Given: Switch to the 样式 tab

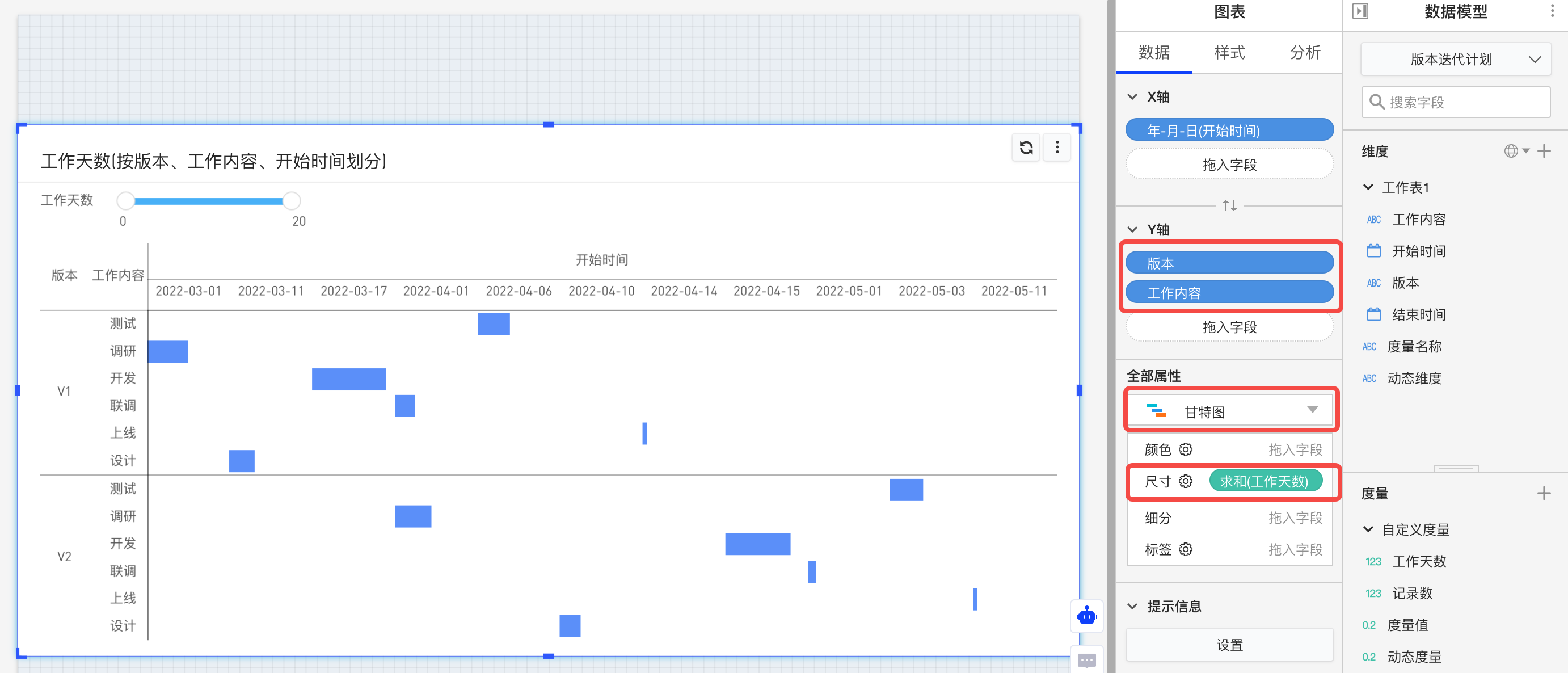Looking at the screenshot, I should point(1229,52).
